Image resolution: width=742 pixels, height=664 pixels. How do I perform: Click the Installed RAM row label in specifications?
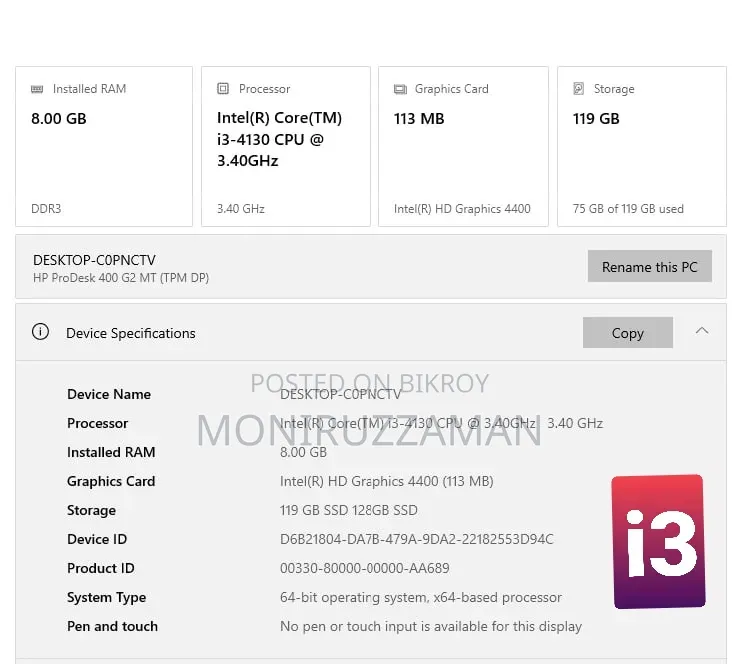point(111,452)
